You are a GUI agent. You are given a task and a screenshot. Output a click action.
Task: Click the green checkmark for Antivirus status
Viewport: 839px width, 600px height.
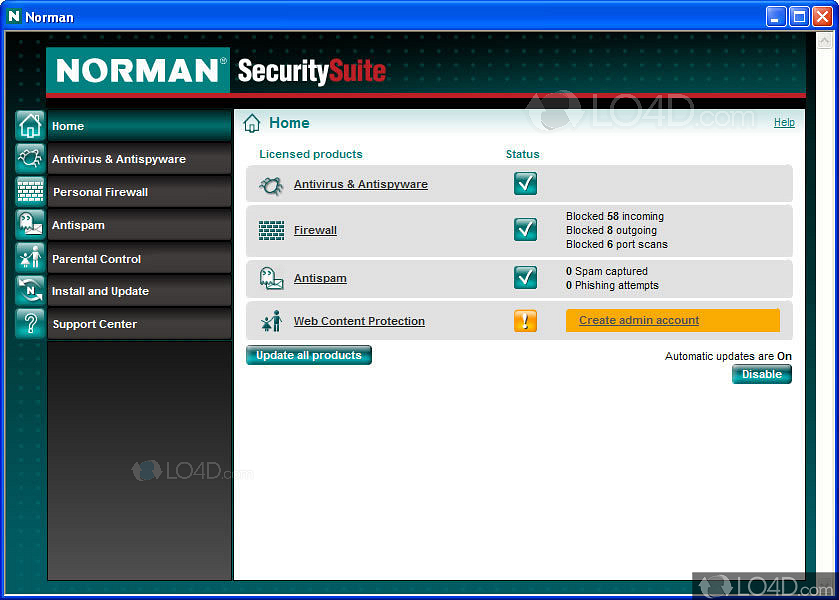(x=524, y=183)
